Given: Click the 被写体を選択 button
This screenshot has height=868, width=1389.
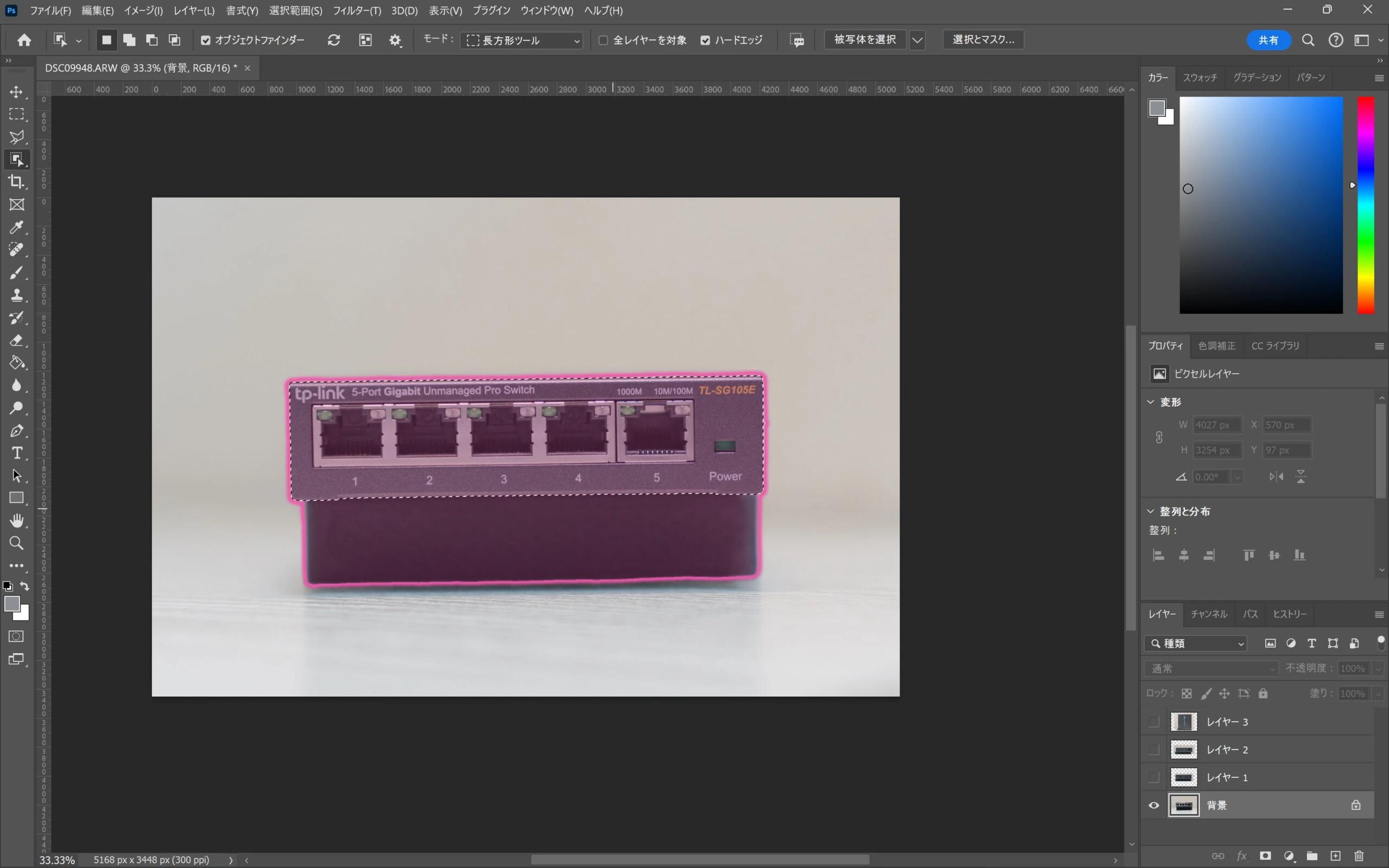Looking at the screenshot, I should point(865,40).
